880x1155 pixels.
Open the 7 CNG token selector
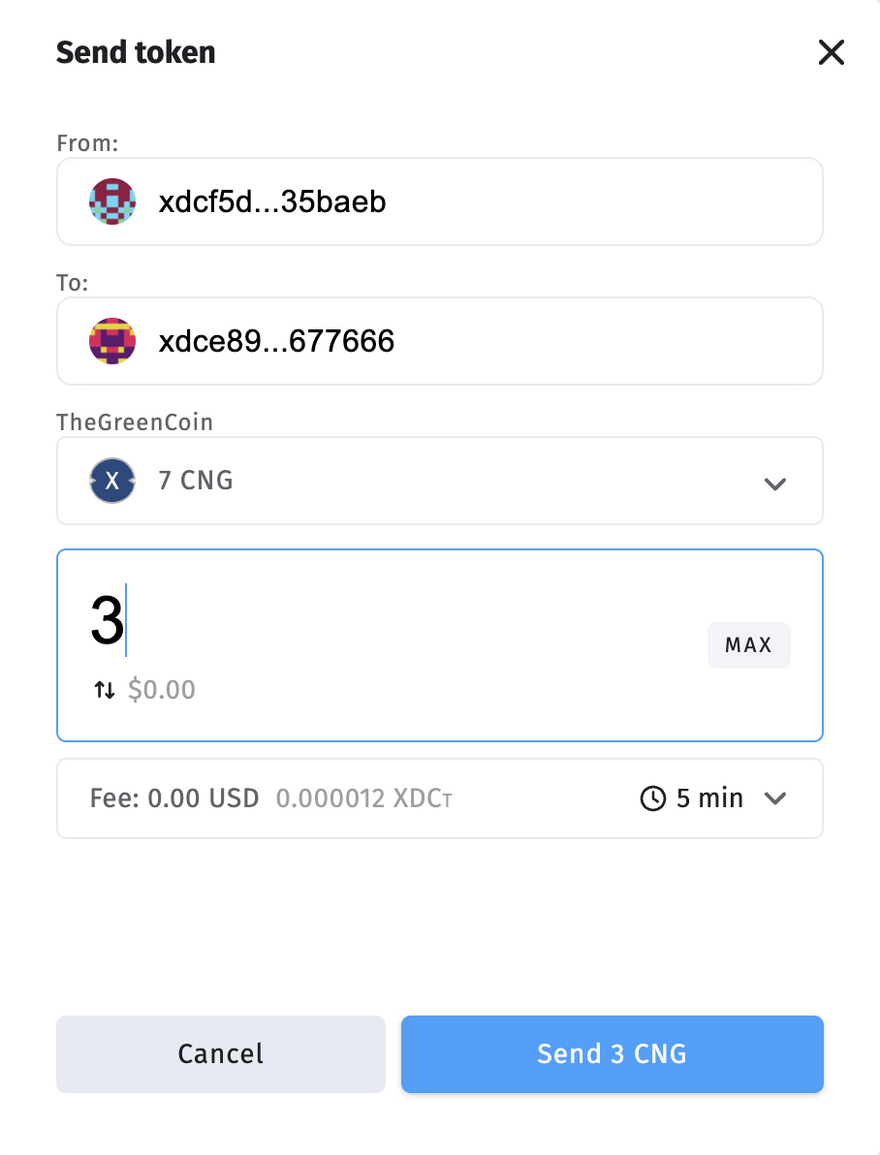click(x=440, y=481)
